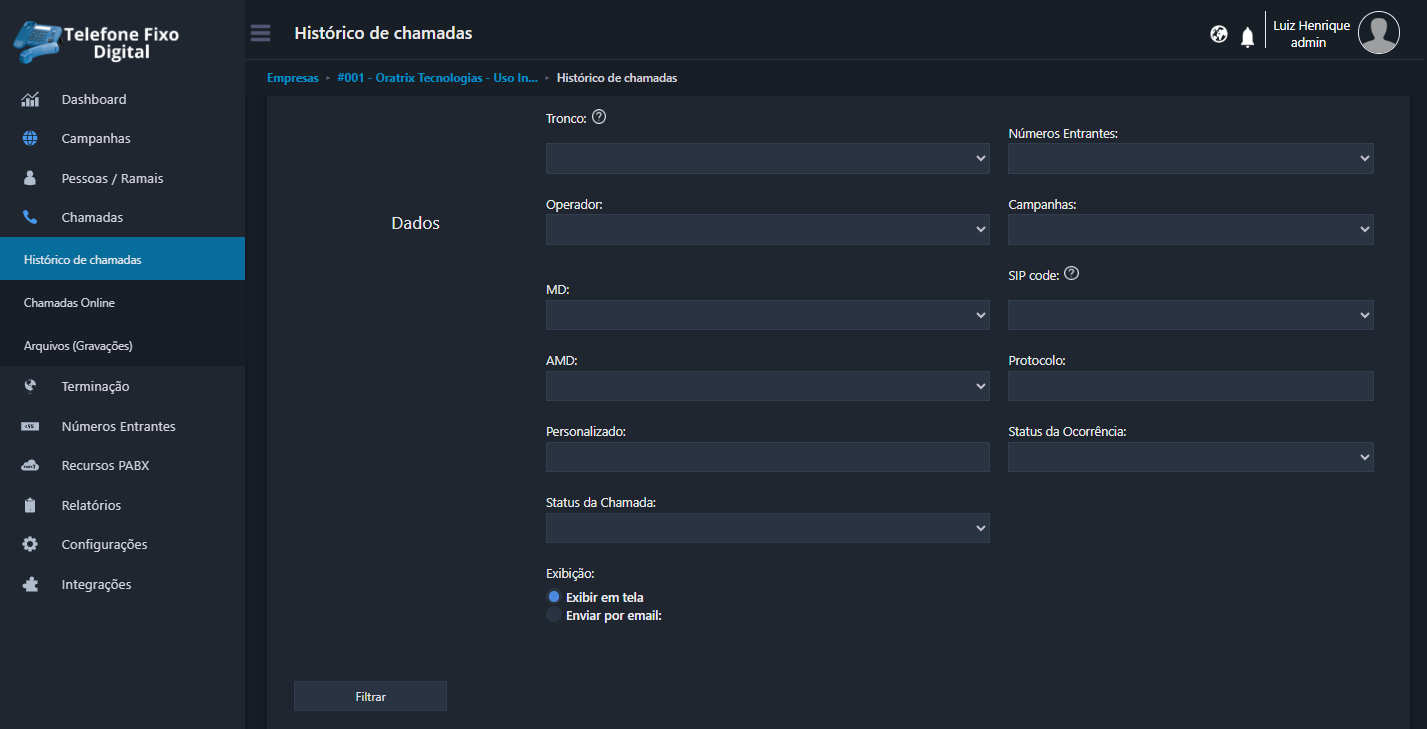Click the Dashboard chart icon in sidebar
The image size is (1427, 729).
30,100
